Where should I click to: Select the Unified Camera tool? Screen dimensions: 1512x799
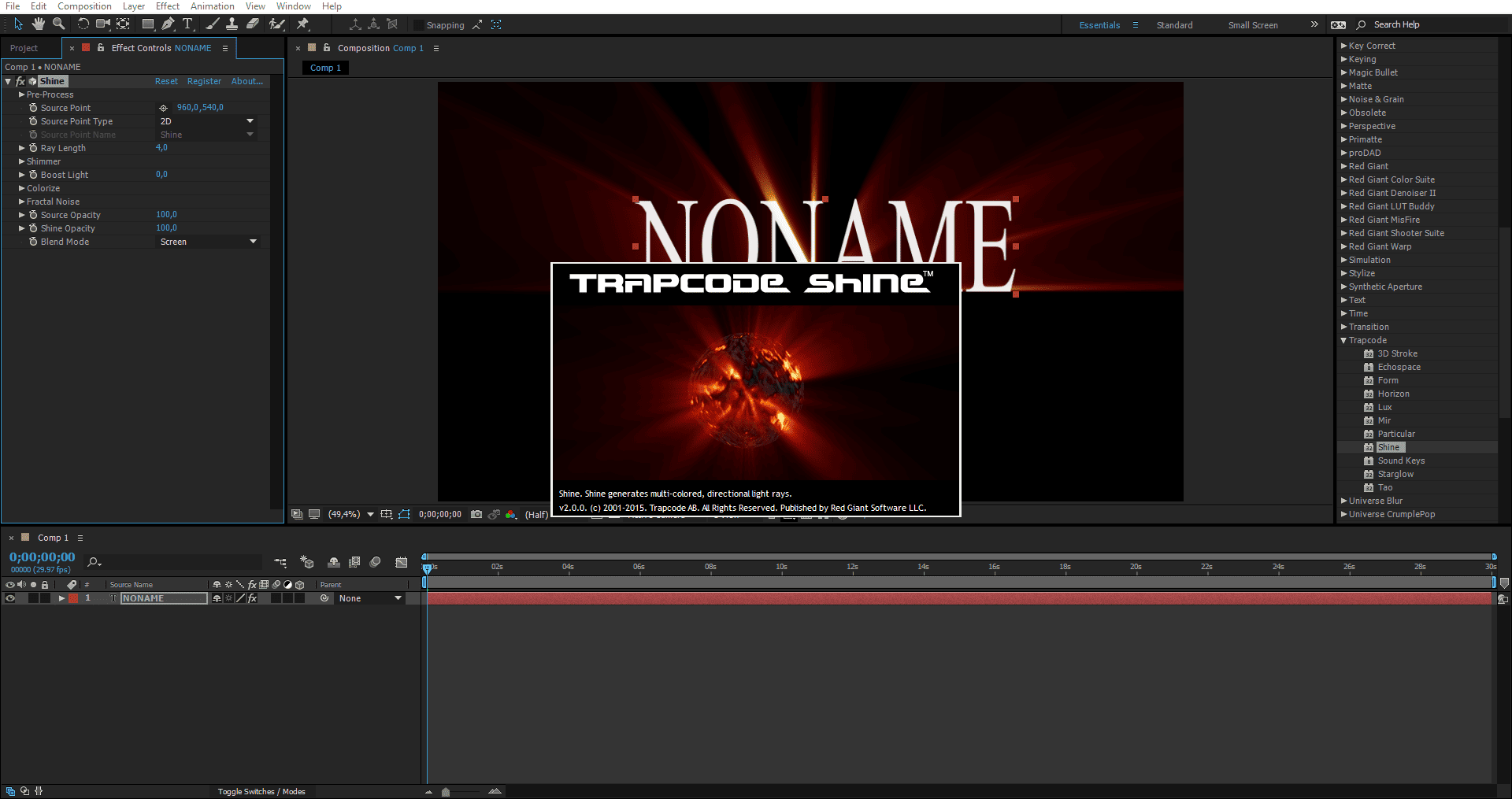102,24
